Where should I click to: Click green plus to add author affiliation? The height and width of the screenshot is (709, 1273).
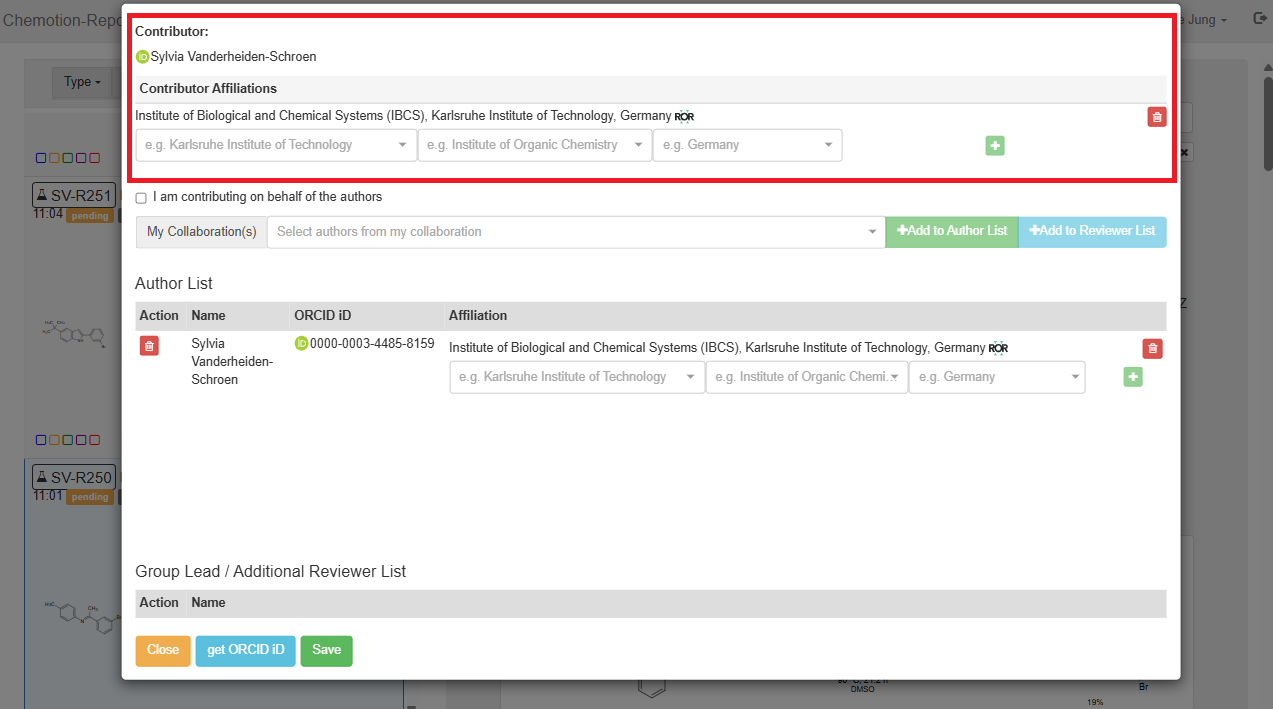(1132, 377)
